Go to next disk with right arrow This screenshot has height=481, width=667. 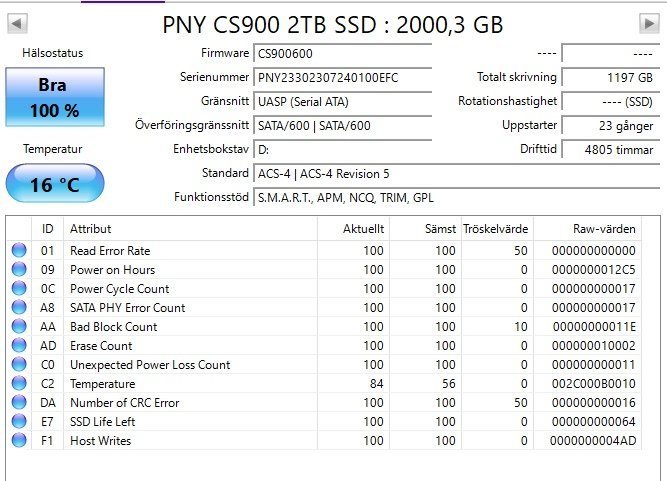coord(649,23)
